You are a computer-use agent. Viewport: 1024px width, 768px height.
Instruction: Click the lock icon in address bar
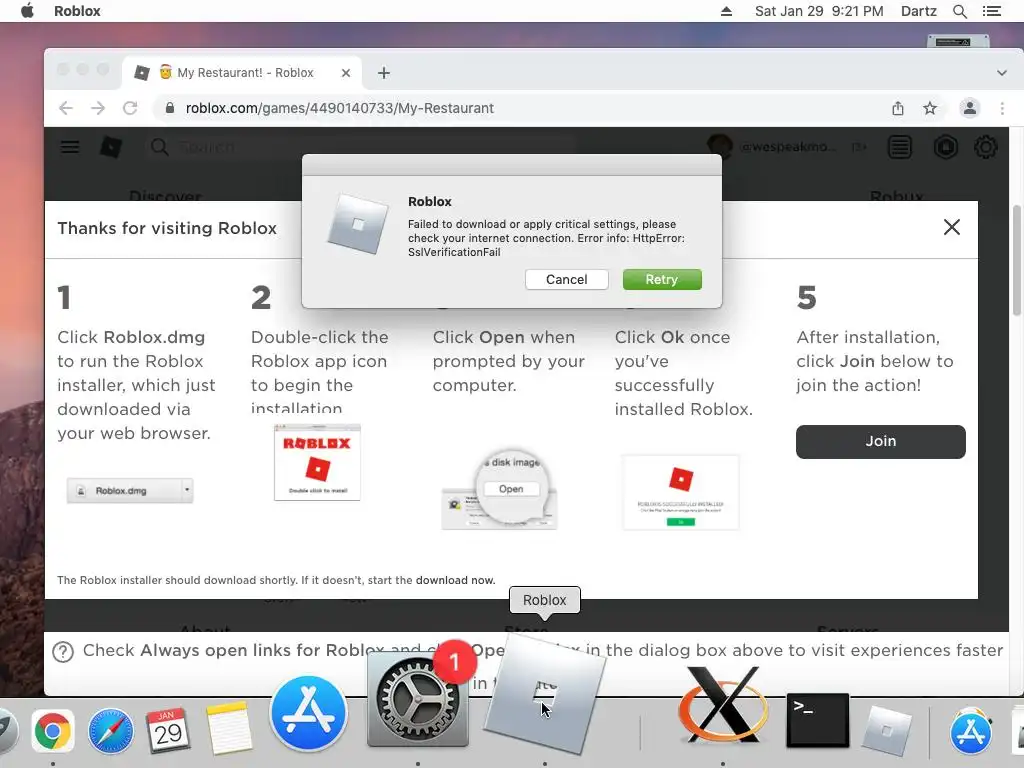[170, 108]
